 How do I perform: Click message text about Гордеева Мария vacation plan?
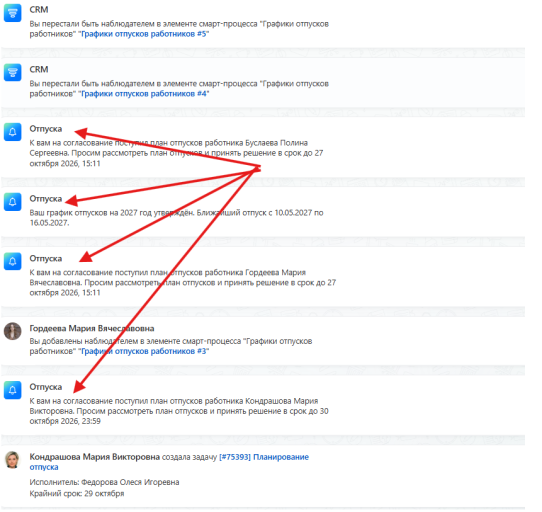click(x=183, y=282)
